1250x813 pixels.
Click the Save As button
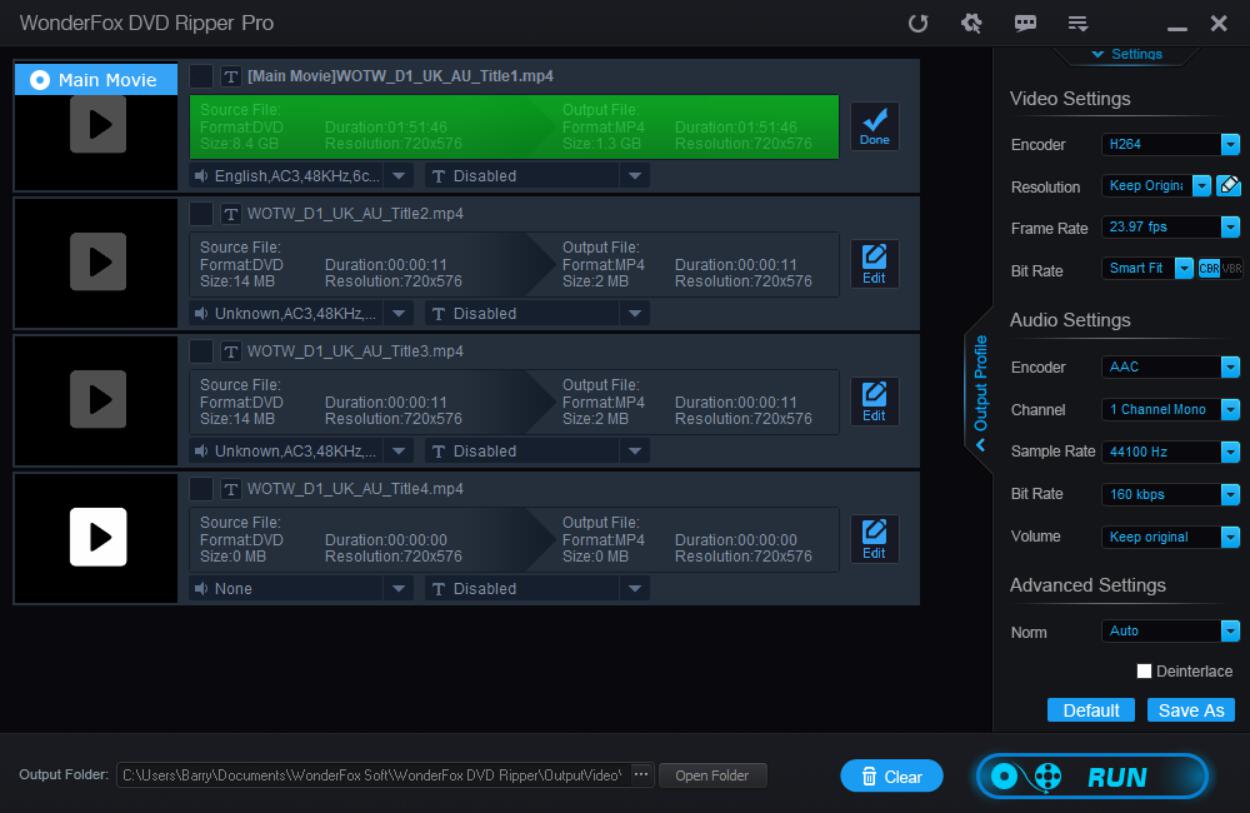click(x=1191, y=710)
